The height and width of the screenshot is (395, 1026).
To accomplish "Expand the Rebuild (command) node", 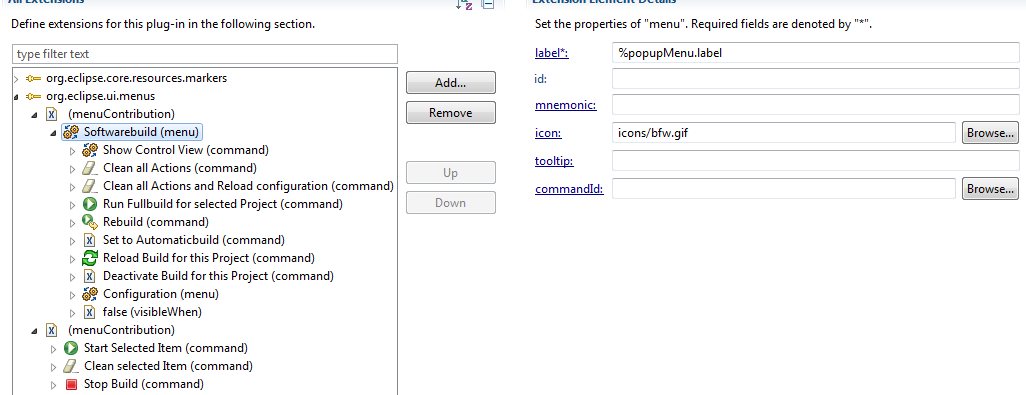I will (x=73, y=222).
